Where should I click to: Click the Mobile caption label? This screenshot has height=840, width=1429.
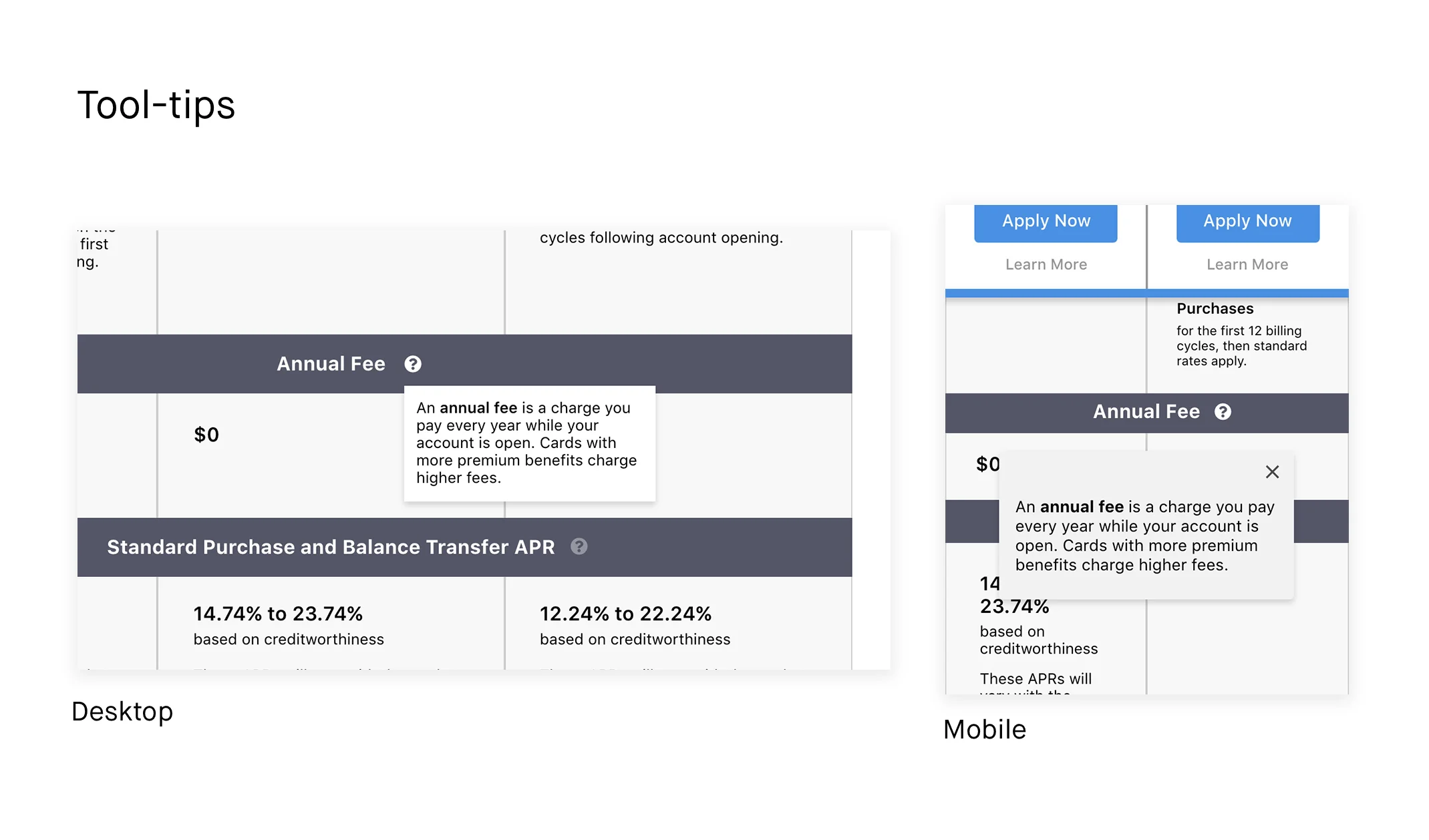[984, 730]
